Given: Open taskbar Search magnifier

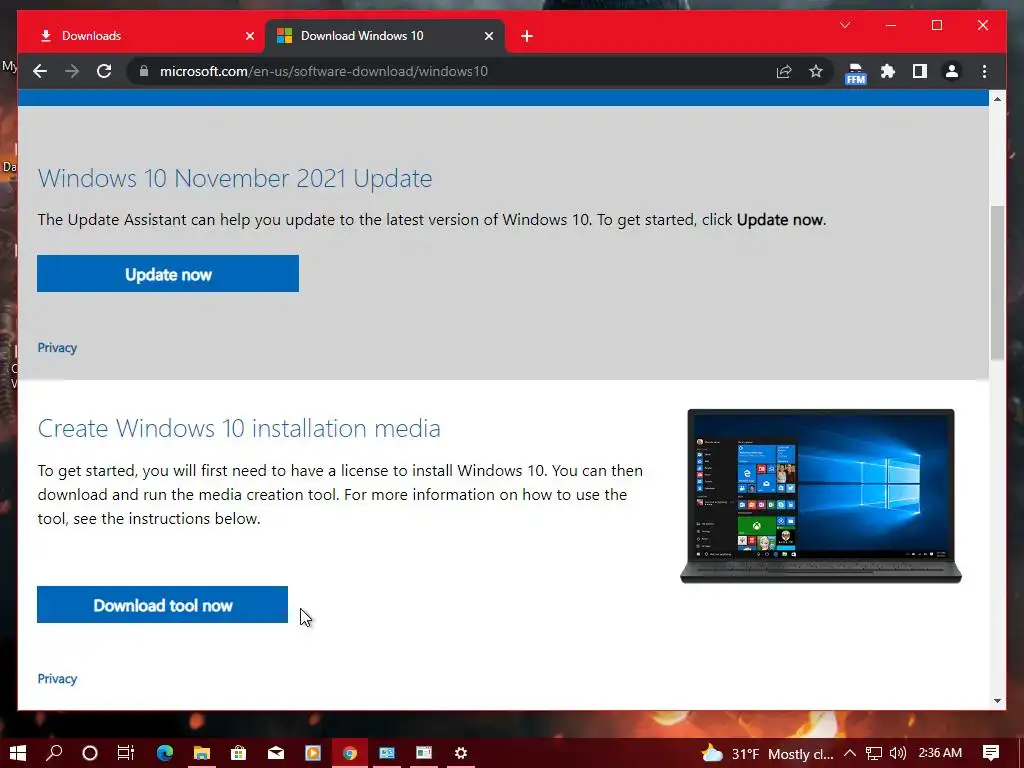Looking at the screenshot, I should [x=54, y=753].
